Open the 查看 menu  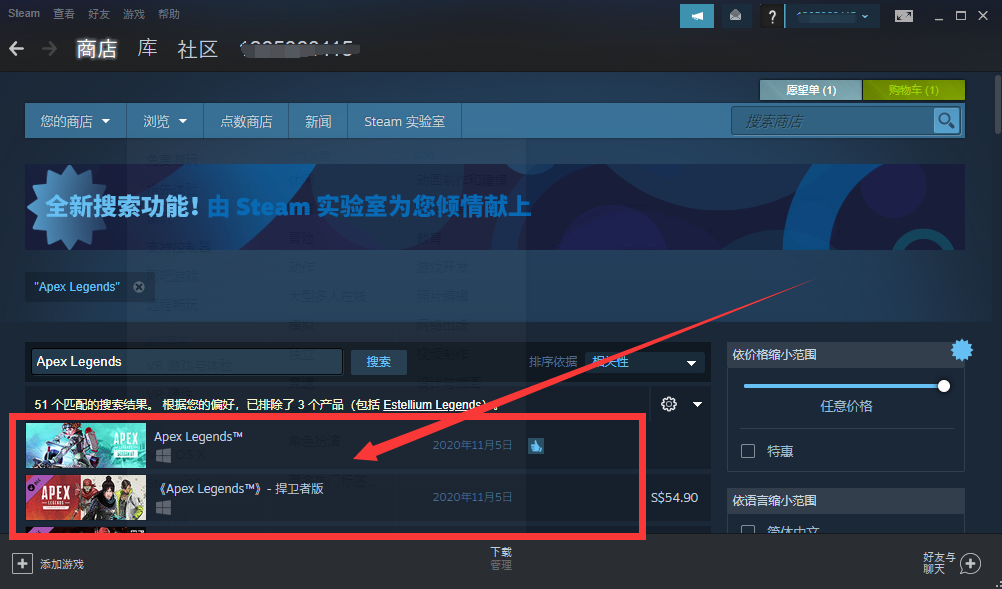coord(63,13)
